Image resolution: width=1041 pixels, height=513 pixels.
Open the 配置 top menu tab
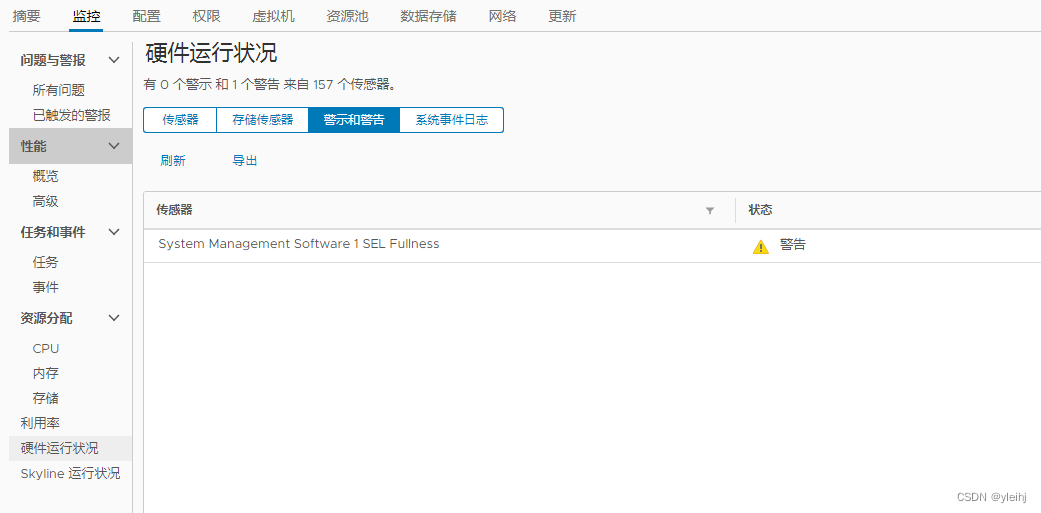pyautogui.click(x=146, y=16)
